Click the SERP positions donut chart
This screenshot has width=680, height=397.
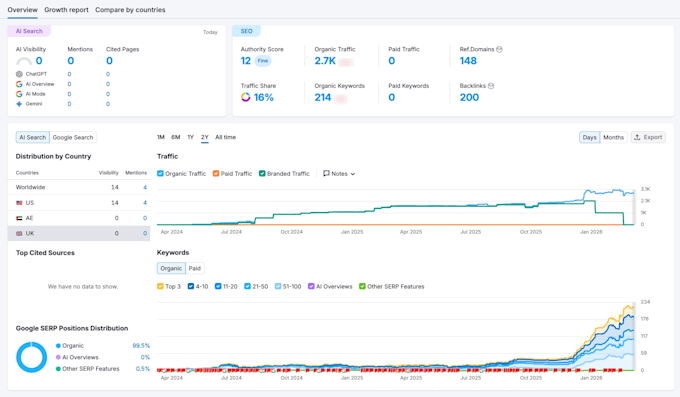point(32,357)
